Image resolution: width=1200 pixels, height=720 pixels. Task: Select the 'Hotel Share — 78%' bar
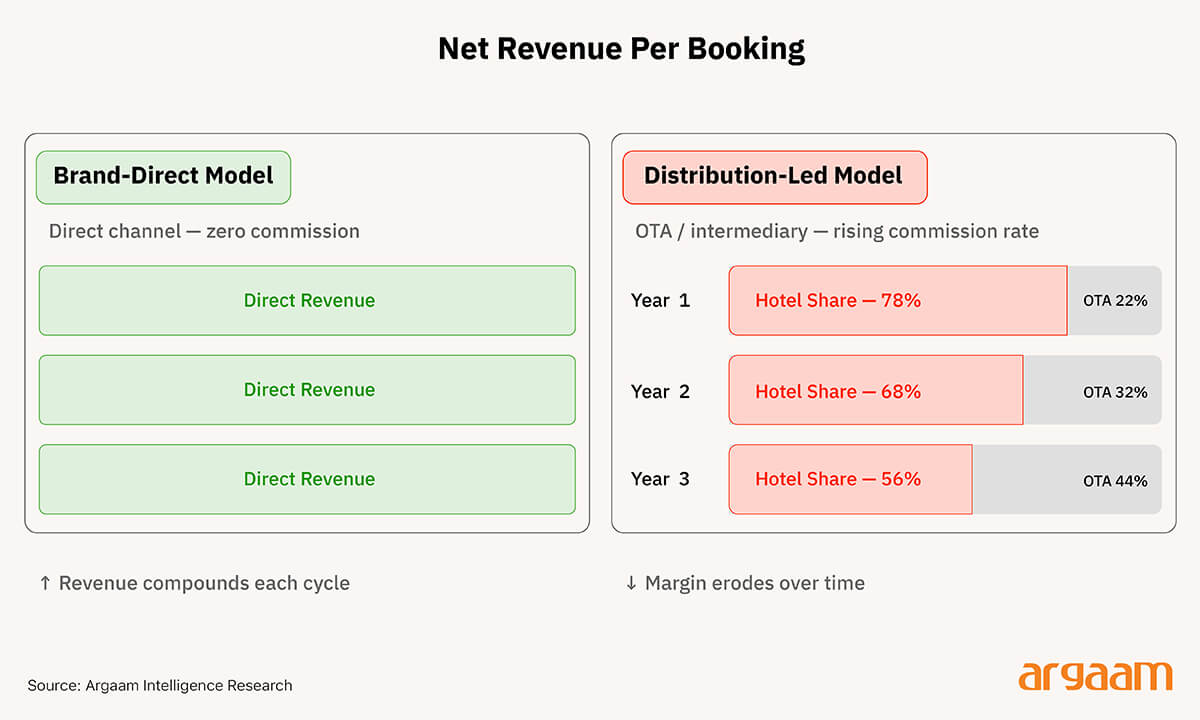[x=898, y=300]
